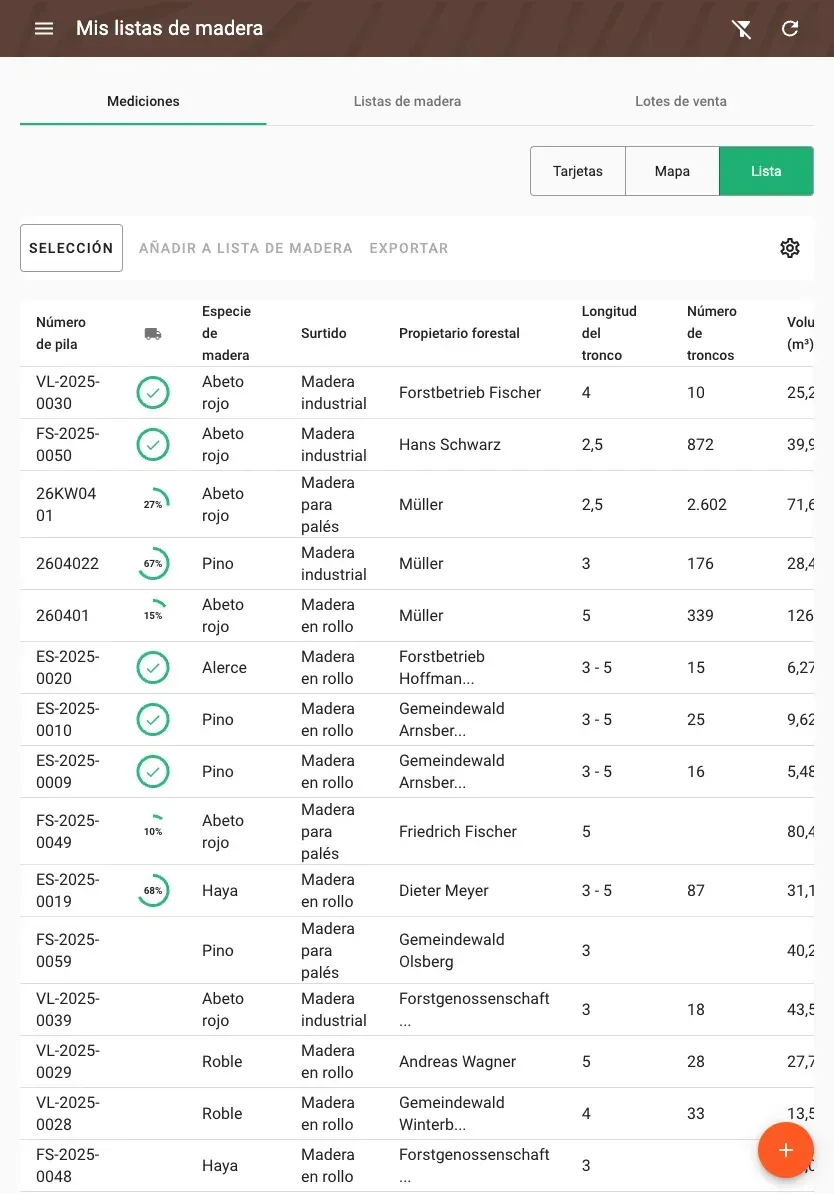This screenshot has height=1194, width=834.
Task: Open row 26KW04 01
Action: pos(417,504)
